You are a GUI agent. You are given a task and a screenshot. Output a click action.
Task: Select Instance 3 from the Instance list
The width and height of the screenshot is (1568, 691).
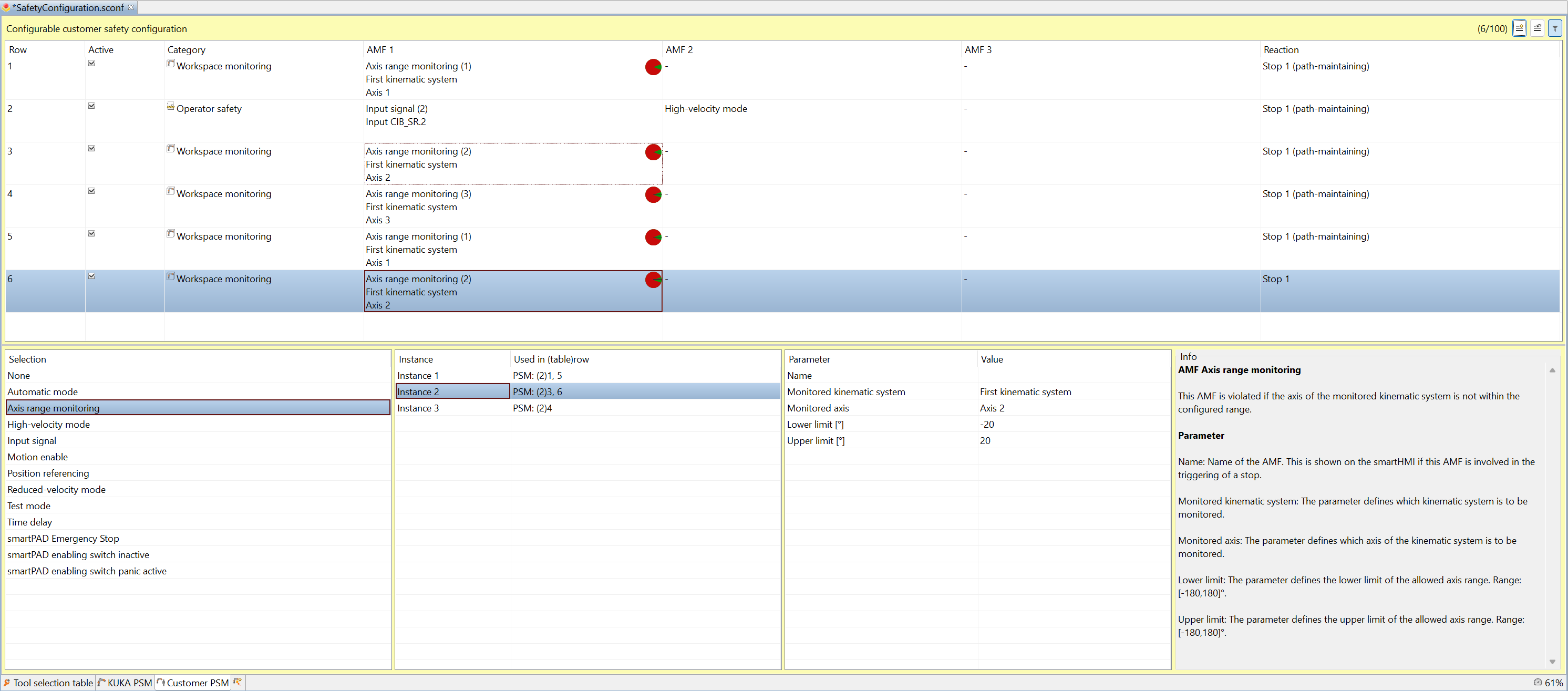coord(418,408)
